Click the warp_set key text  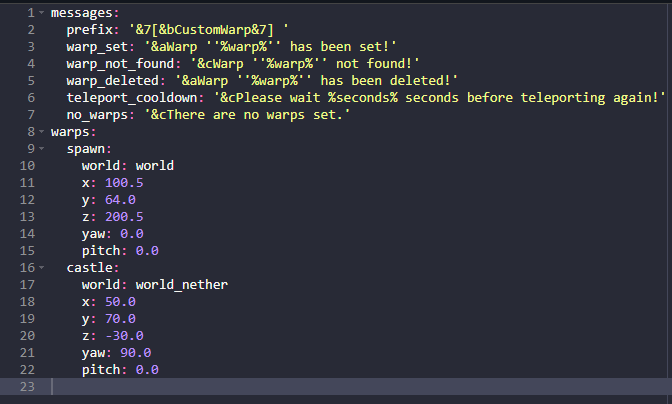click(x=97, y=47)
